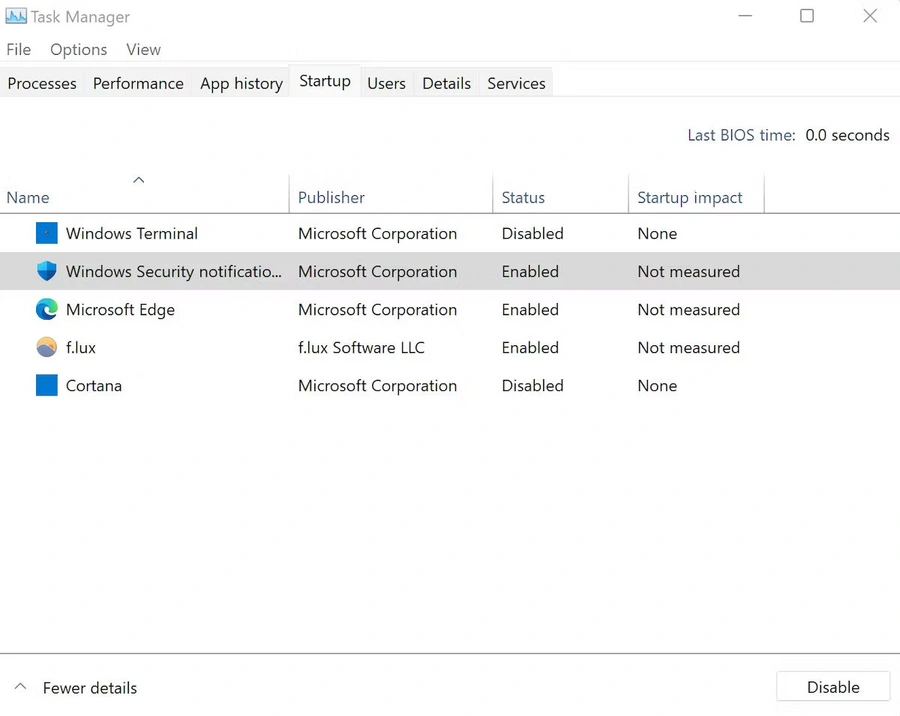Sort entries by the Publisher column
Viewport: 900px width, 716px height.
(x=331, y=197)
